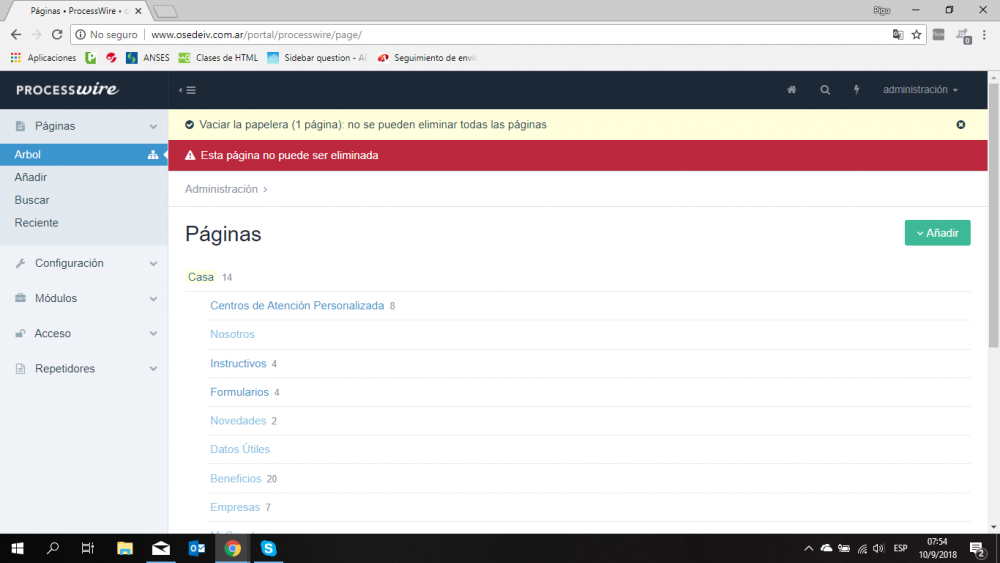Open File Explorer from taskbar
The image size is (1000, 563).
pyautogui.click(x=125, y=548)
